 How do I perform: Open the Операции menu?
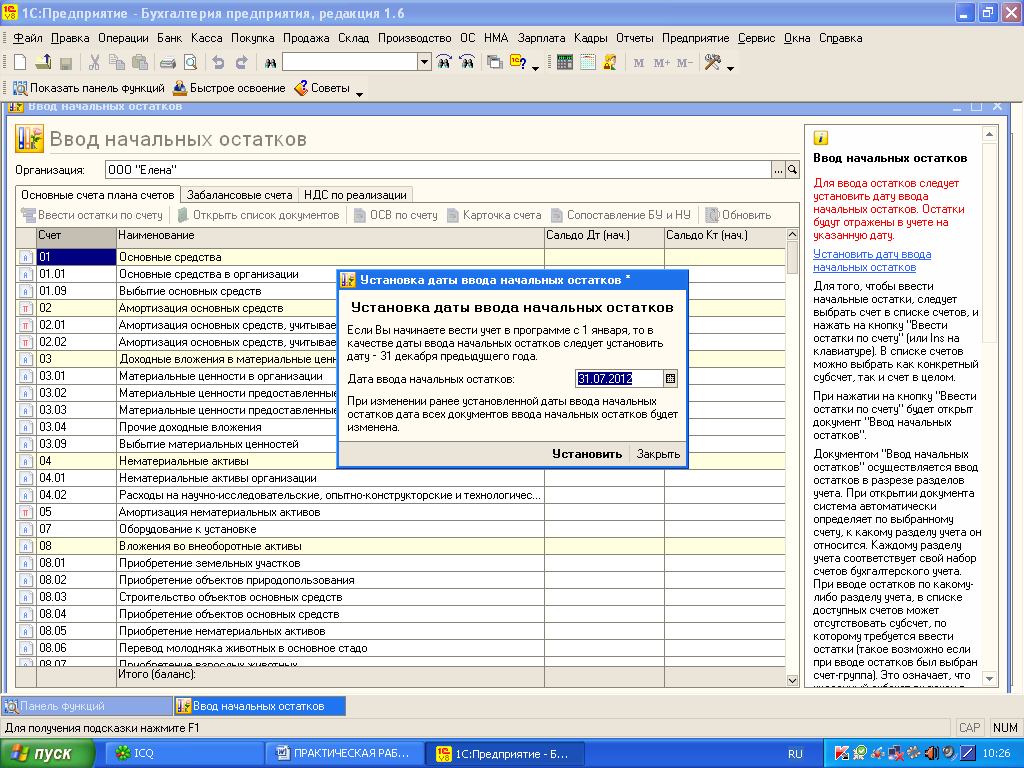pos(123,38)
